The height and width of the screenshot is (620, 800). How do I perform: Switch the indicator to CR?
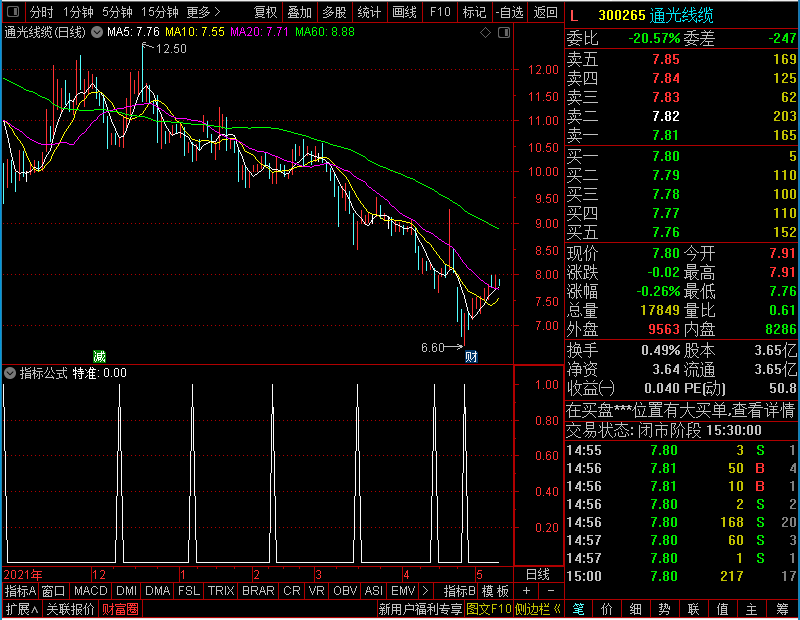coord(291,591)
